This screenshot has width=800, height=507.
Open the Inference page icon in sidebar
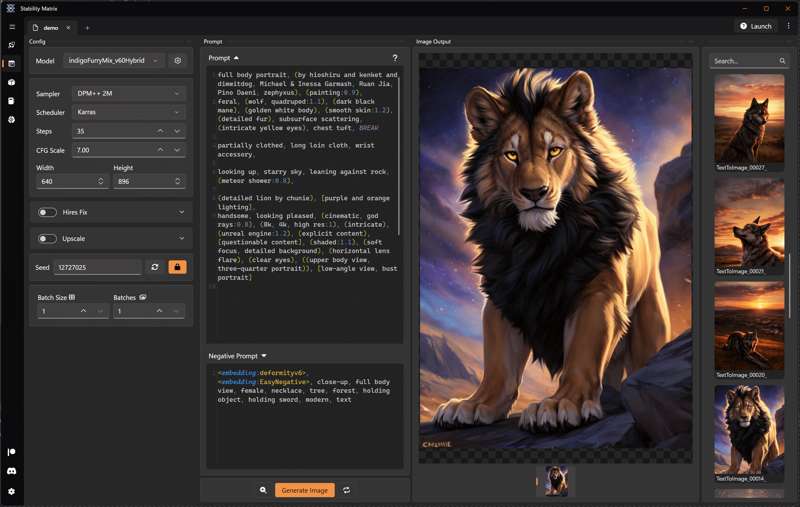(x=12, y=64)
